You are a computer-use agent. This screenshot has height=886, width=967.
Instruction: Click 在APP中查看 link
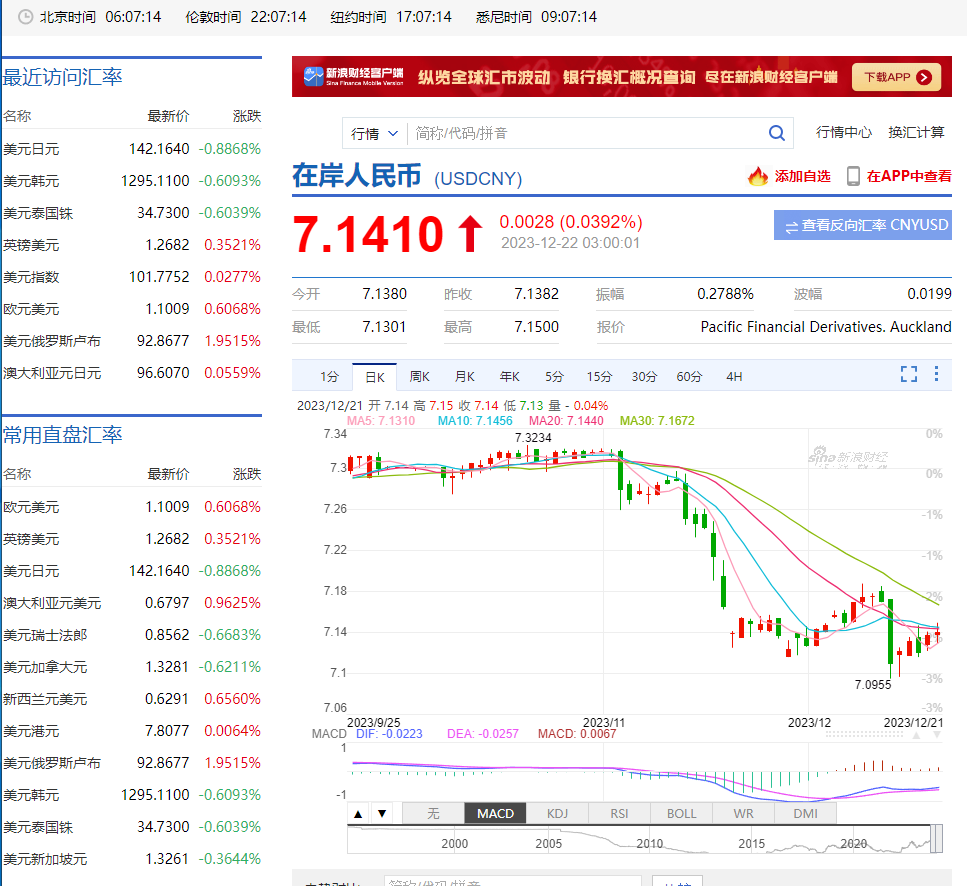click(x=909, y=176)
